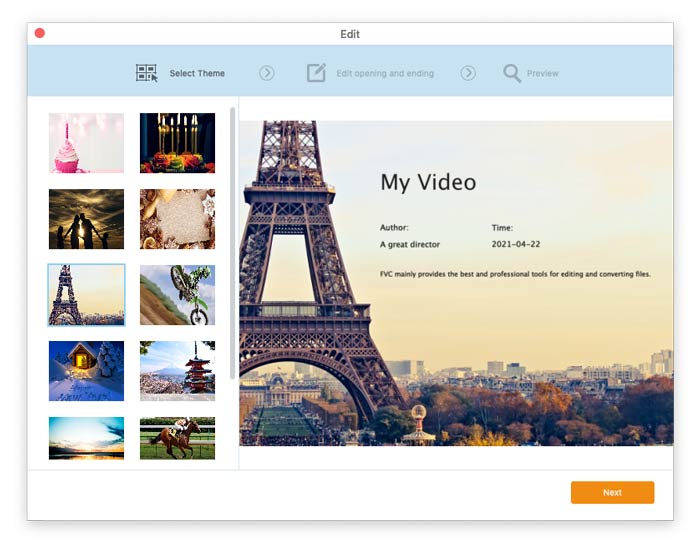
Task: Click the theme list vertical scrollbar
Action: (x=232, y=243)
